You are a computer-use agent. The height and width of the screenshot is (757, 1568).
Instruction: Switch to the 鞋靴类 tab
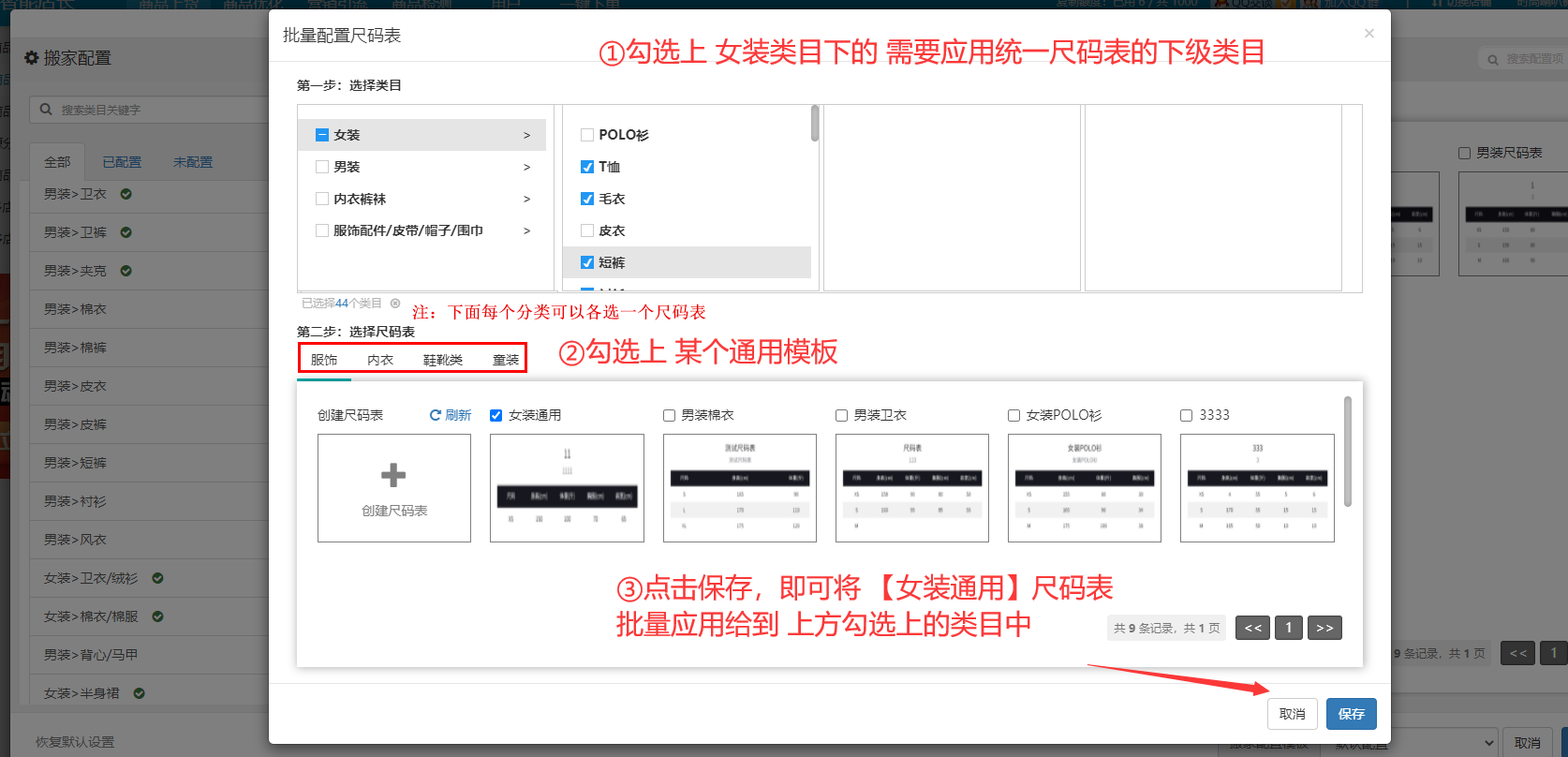(x=442, y=360)
